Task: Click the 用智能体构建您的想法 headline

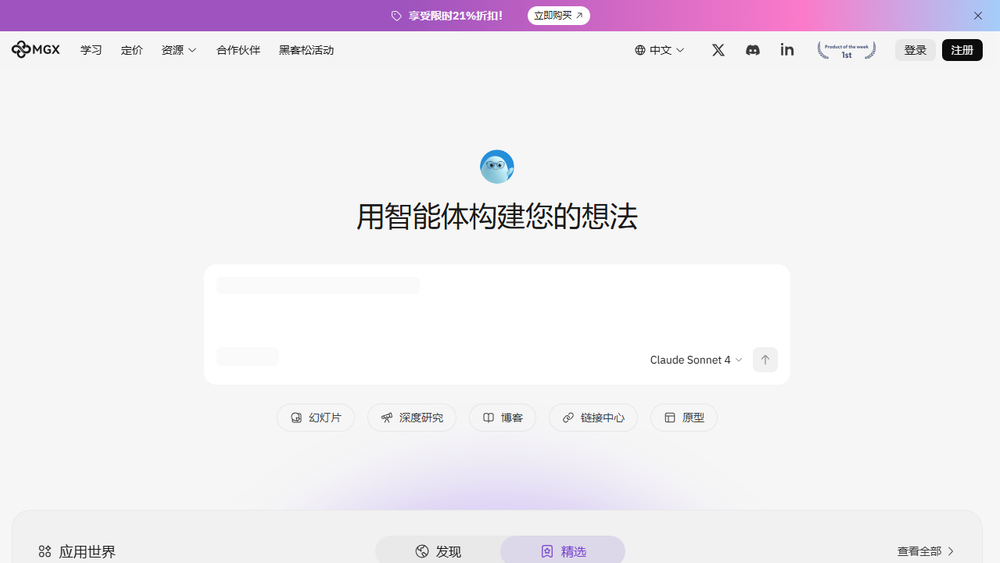Action: click(x=497, y=217)
